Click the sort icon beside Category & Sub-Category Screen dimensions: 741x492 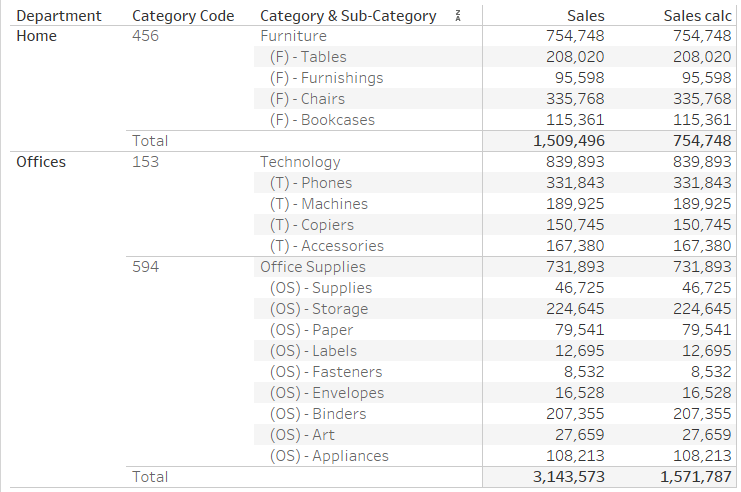tap(457, 16)
